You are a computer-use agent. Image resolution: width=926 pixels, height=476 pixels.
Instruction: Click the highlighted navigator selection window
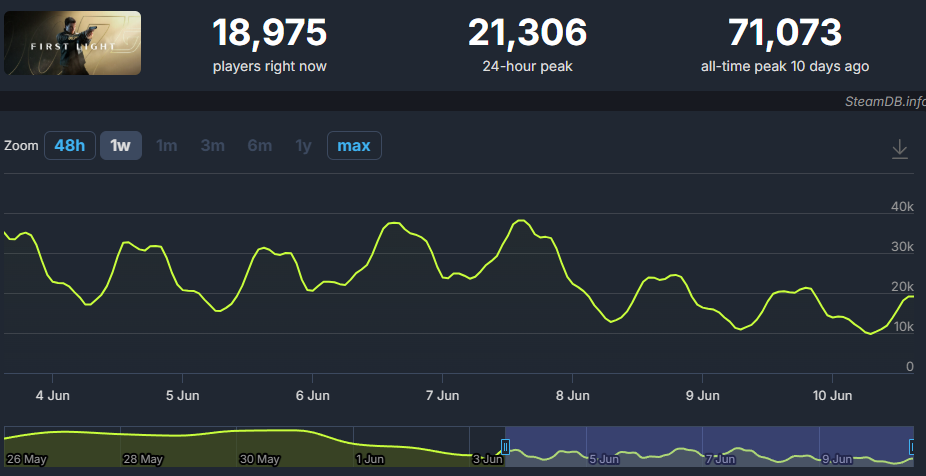709,446
